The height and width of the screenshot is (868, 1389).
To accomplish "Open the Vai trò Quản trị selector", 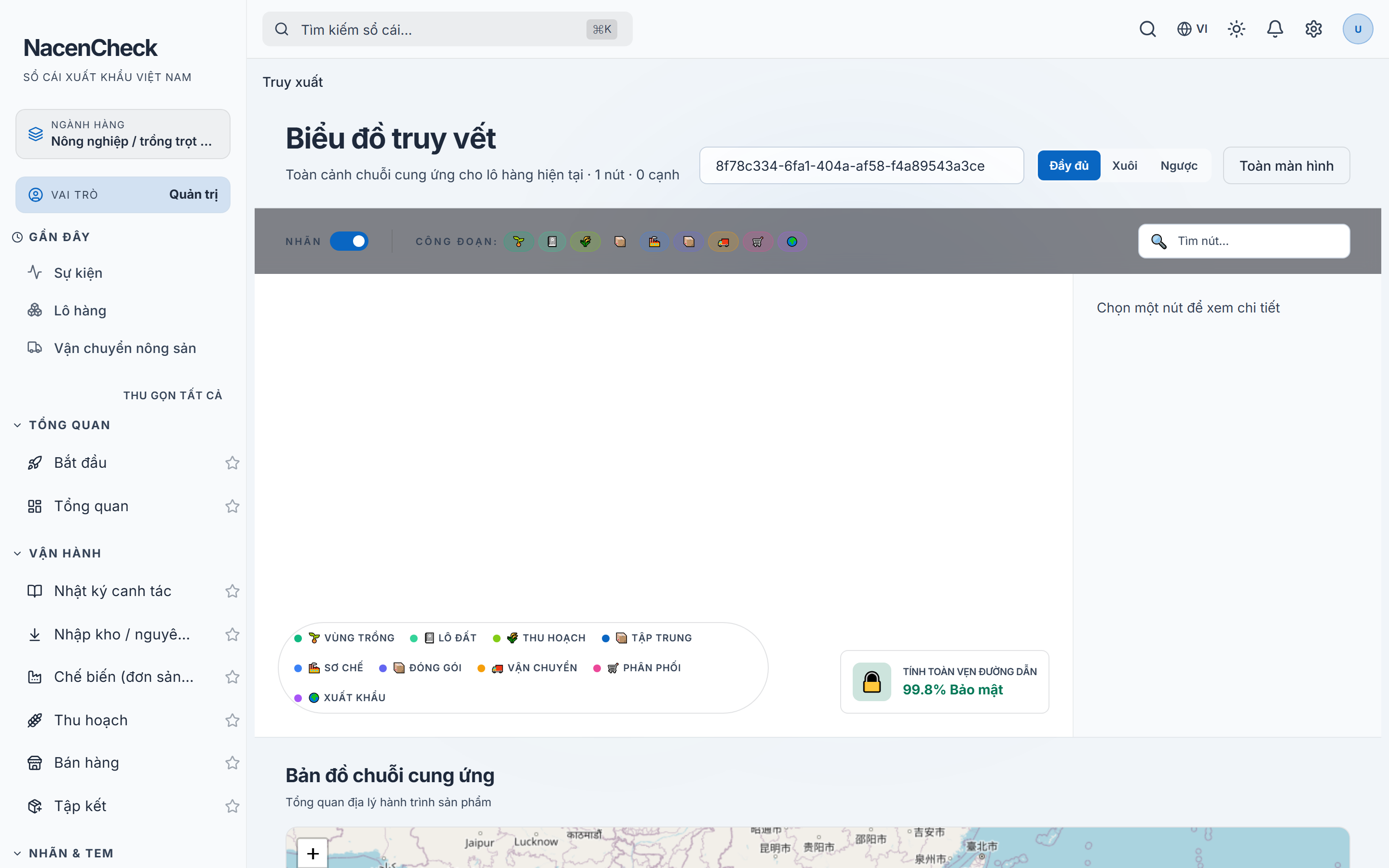I will pyautogui.click(x=123, y=195).
